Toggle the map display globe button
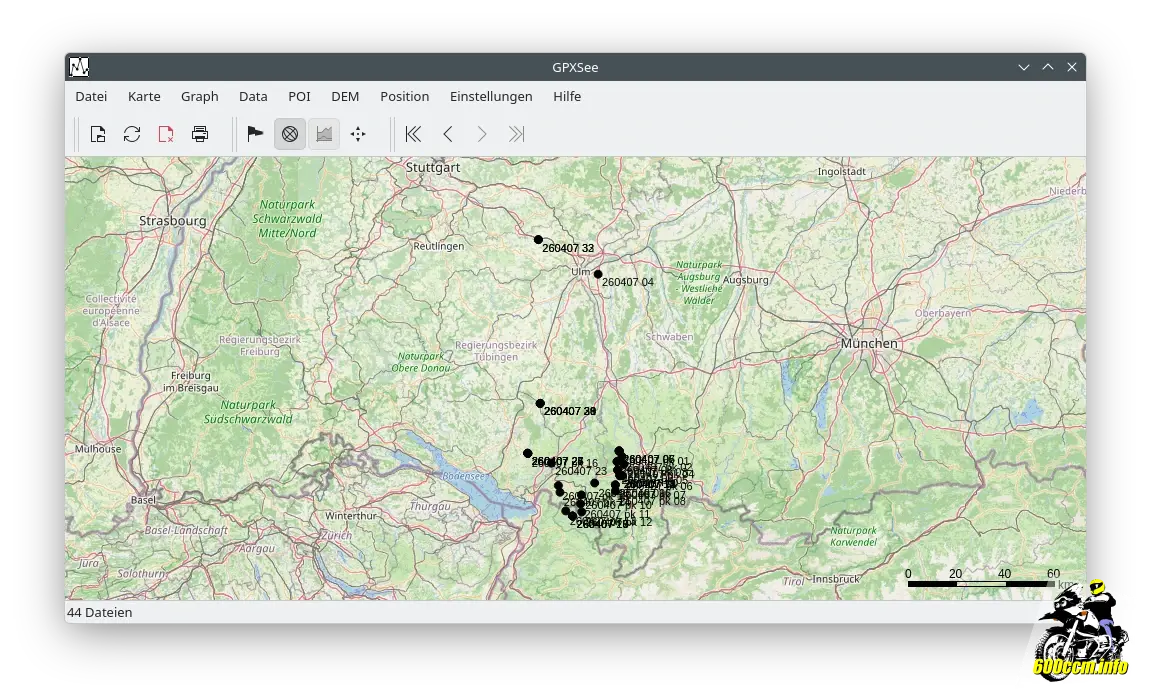 (x=290, y=134)
